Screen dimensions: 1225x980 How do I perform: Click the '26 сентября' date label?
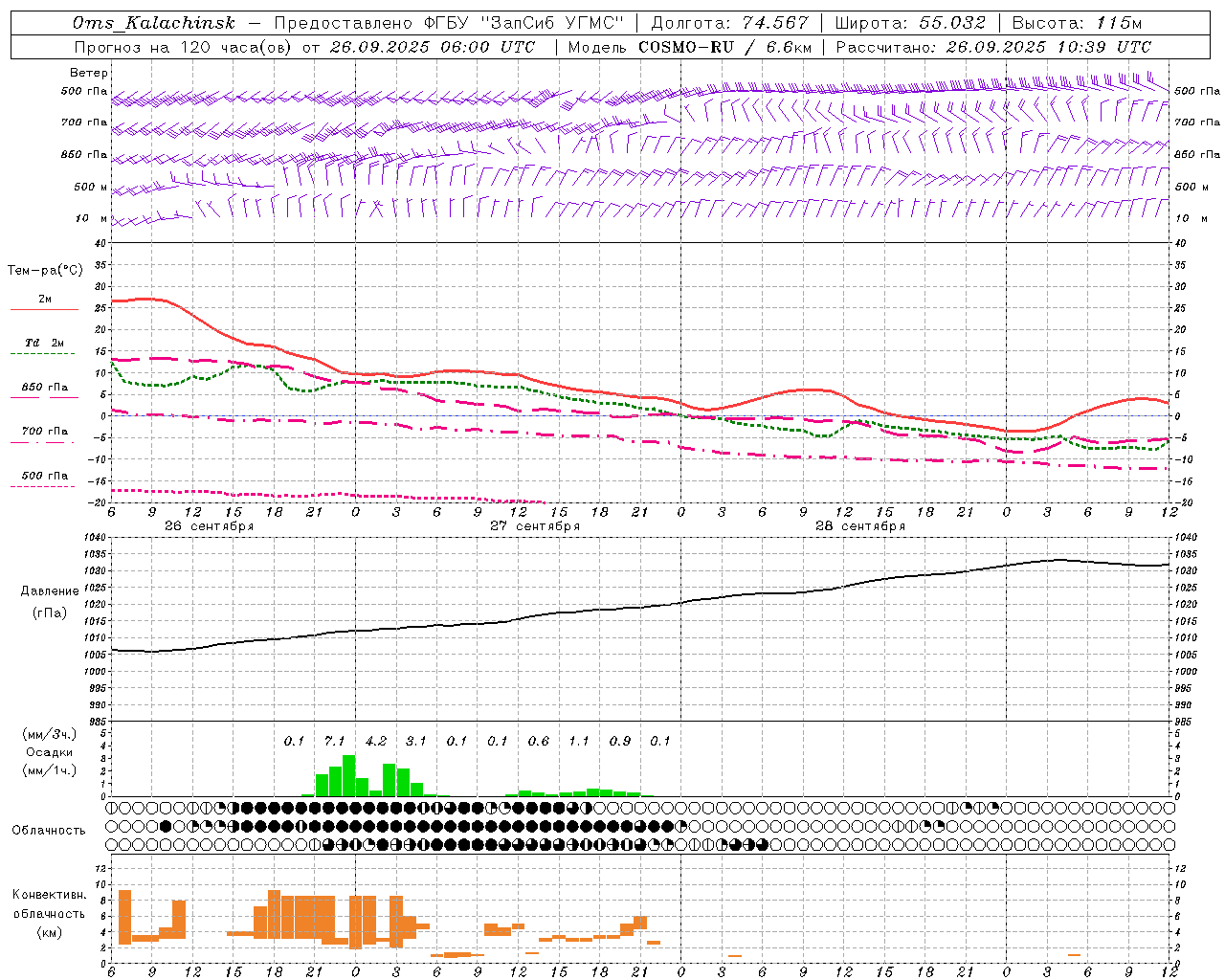click(x=210, y=526)
